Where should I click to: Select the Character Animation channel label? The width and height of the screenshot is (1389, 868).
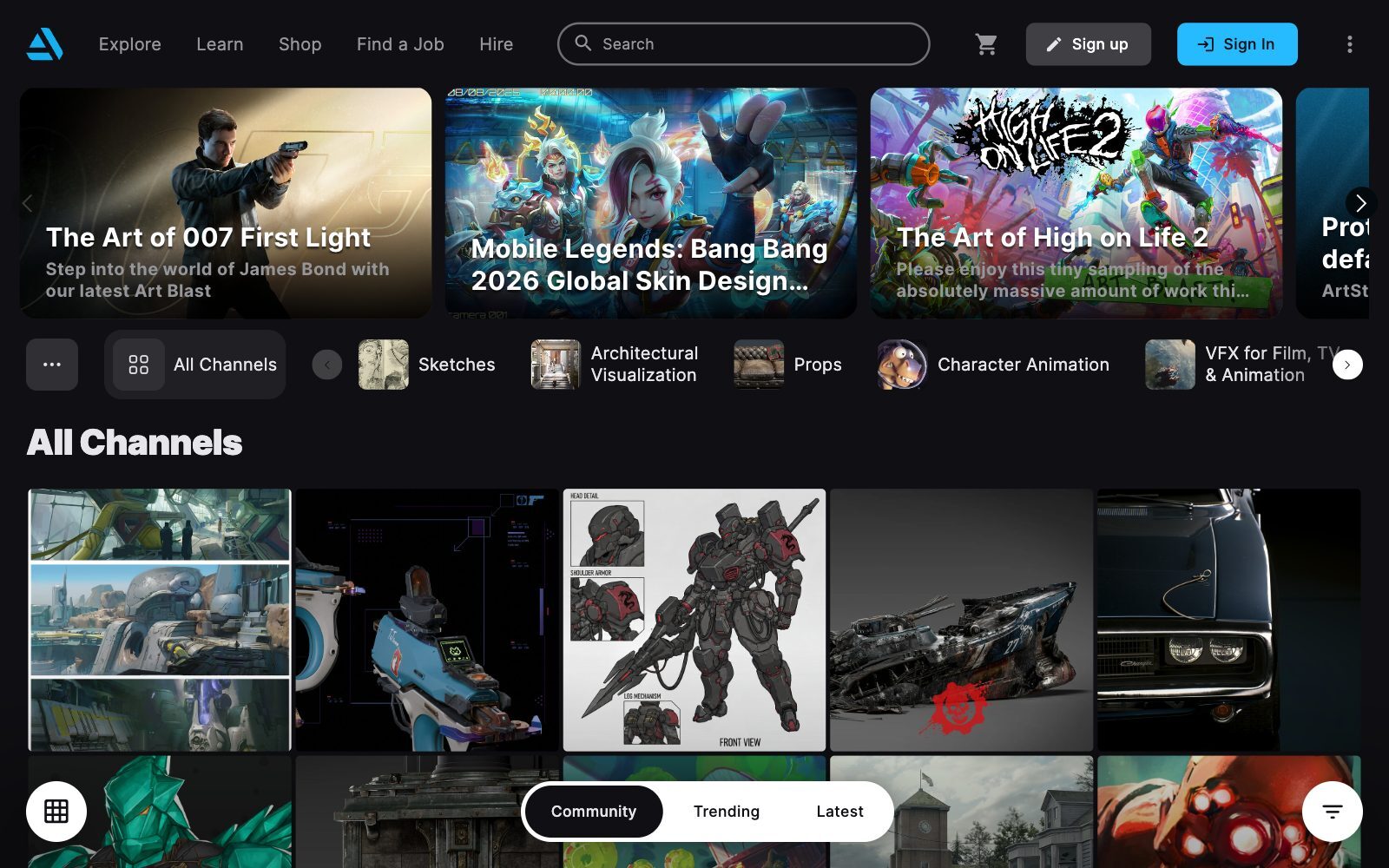[1024, 365]
